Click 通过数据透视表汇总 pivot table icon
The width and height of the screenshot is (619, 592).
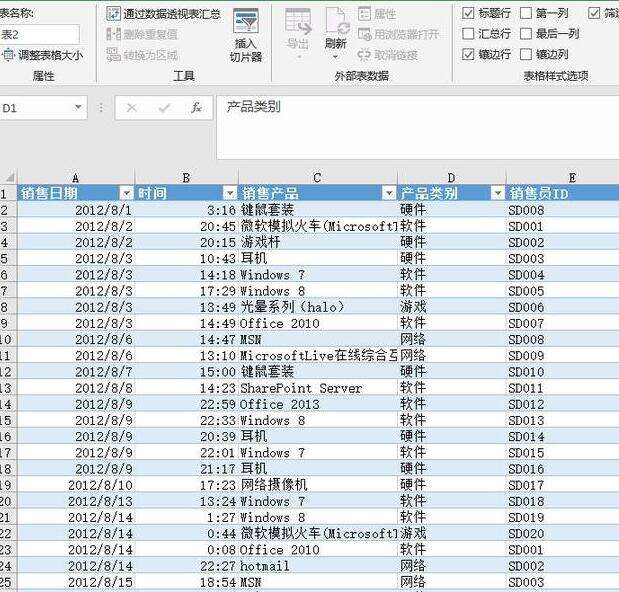[113, 14]
